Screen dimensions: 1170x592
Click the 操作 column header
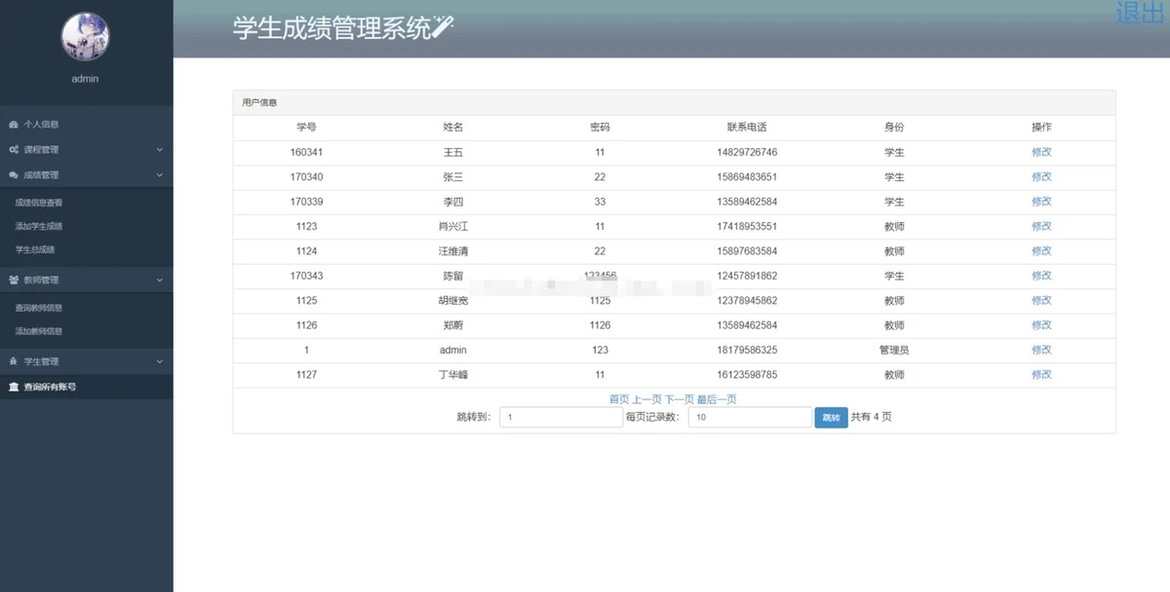[1042, 128]
